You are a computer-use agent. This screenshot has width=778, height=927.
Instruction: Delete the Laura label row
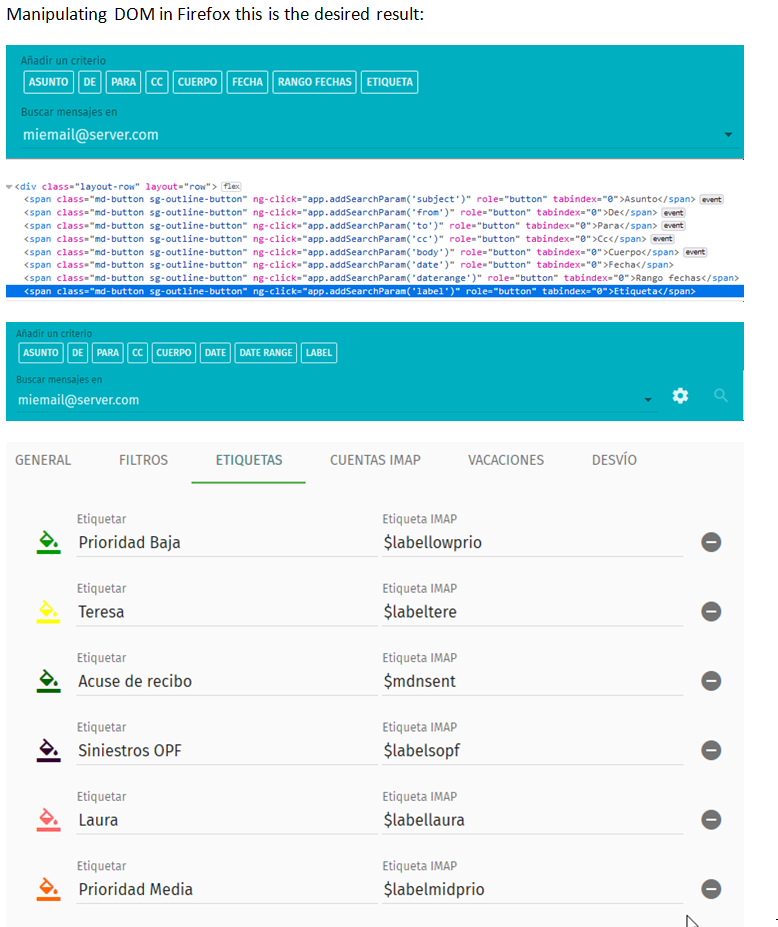pos(711,820)
